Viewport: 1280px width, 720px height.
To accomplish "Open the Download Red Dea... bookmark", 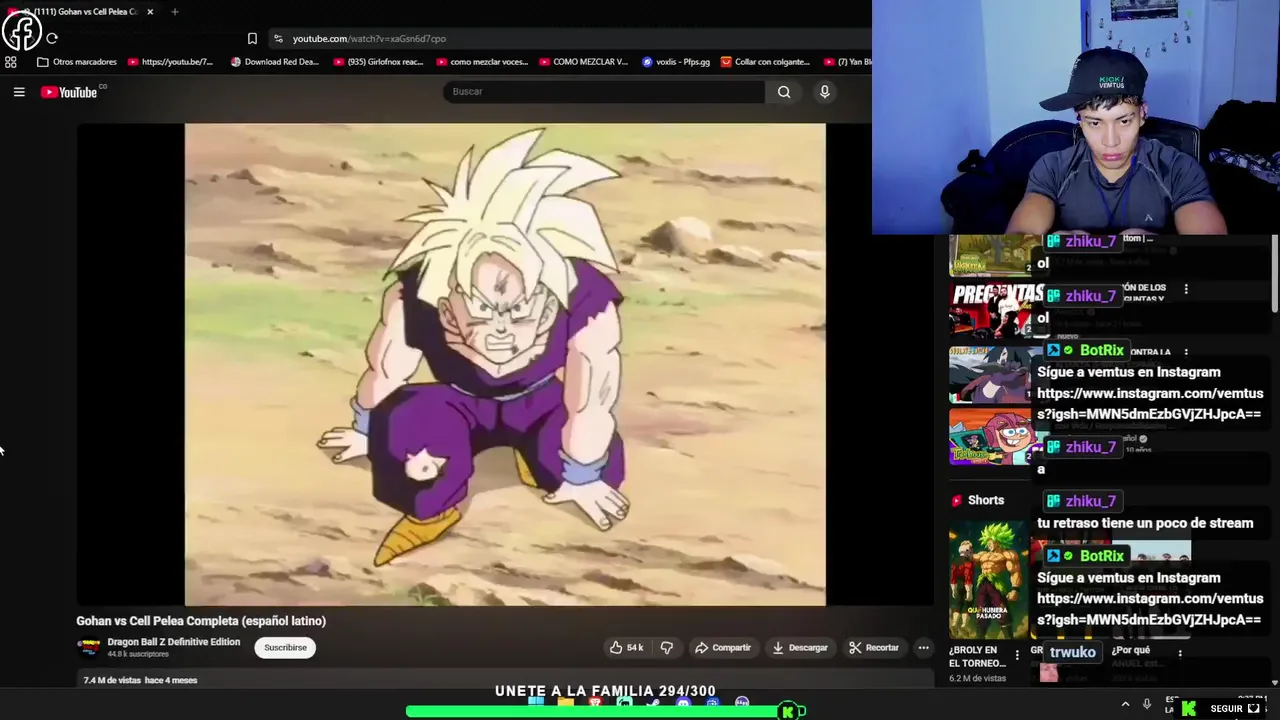I will click(275, 62).
